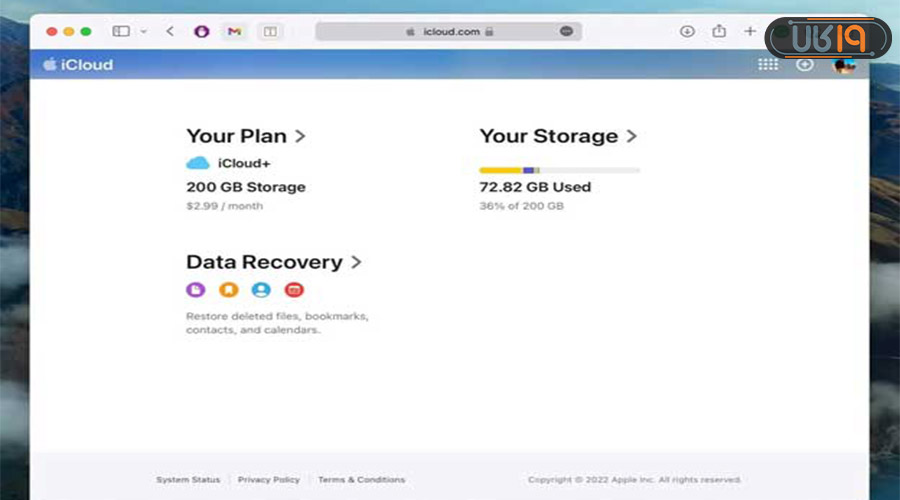Click the red calendars recovery icon
This screenshot has width=900, height=500.
(x=293, y=290)
